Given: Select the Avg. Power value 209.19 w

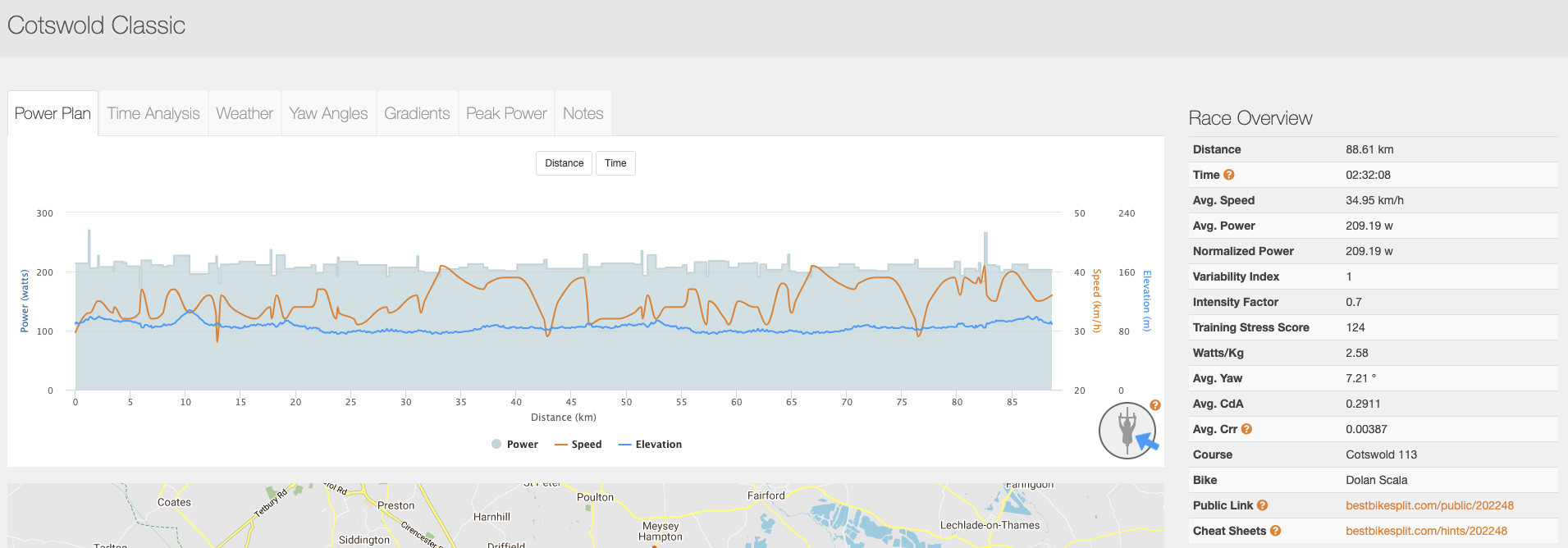Looking at the screenshot, I should point(1369,226).
